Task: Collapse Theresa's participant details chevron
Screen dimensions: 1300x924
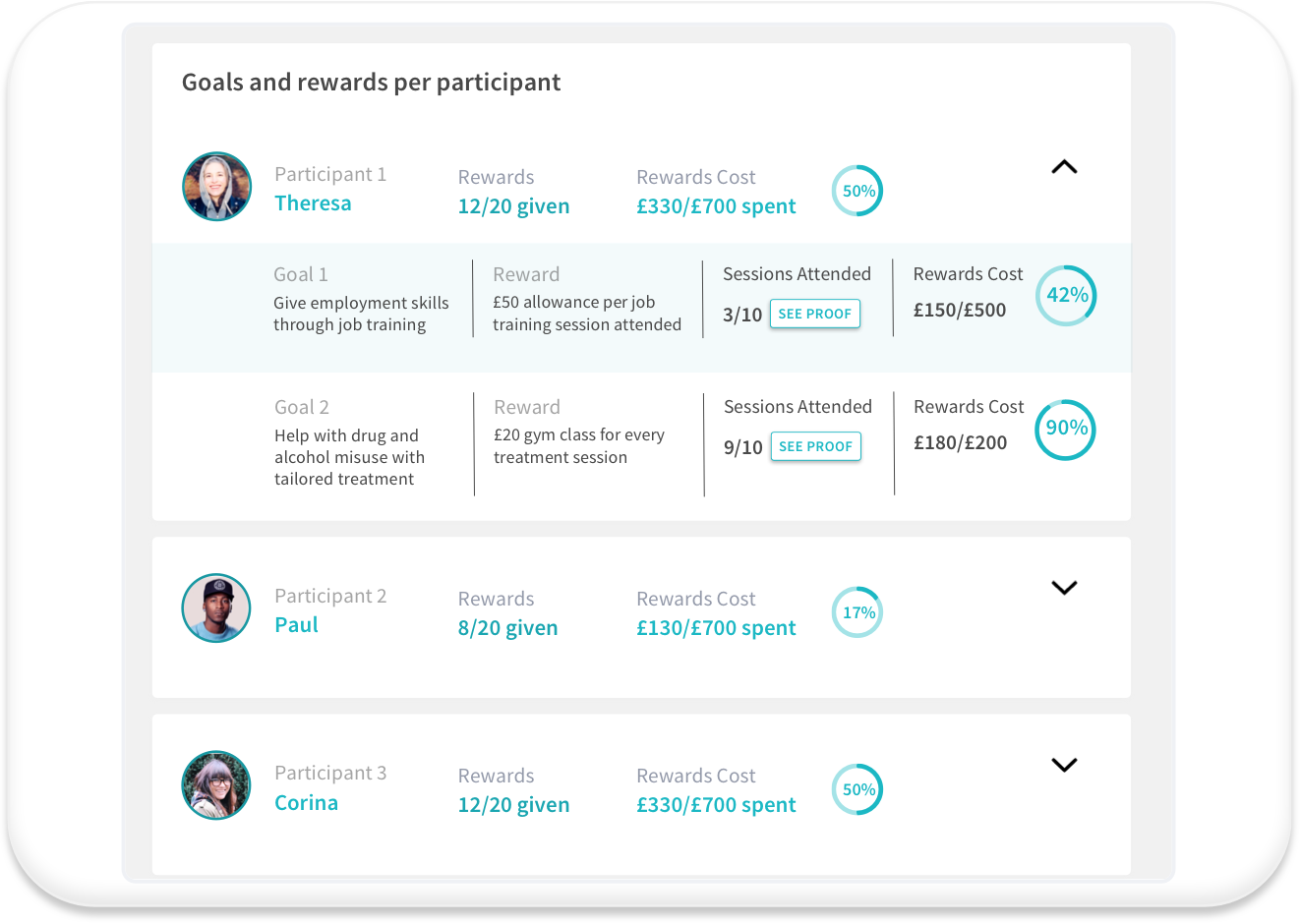Action: pos(1064,167)
